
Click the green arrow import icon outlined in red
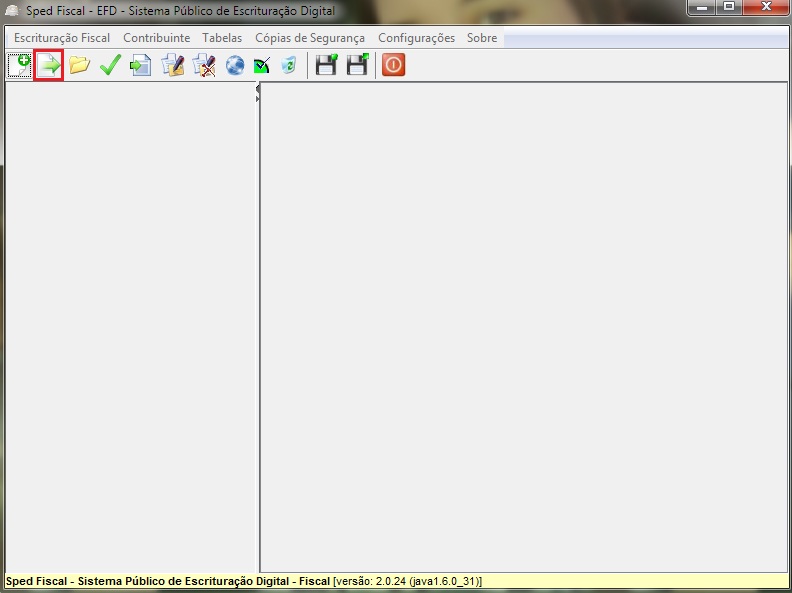coord(49,66)
